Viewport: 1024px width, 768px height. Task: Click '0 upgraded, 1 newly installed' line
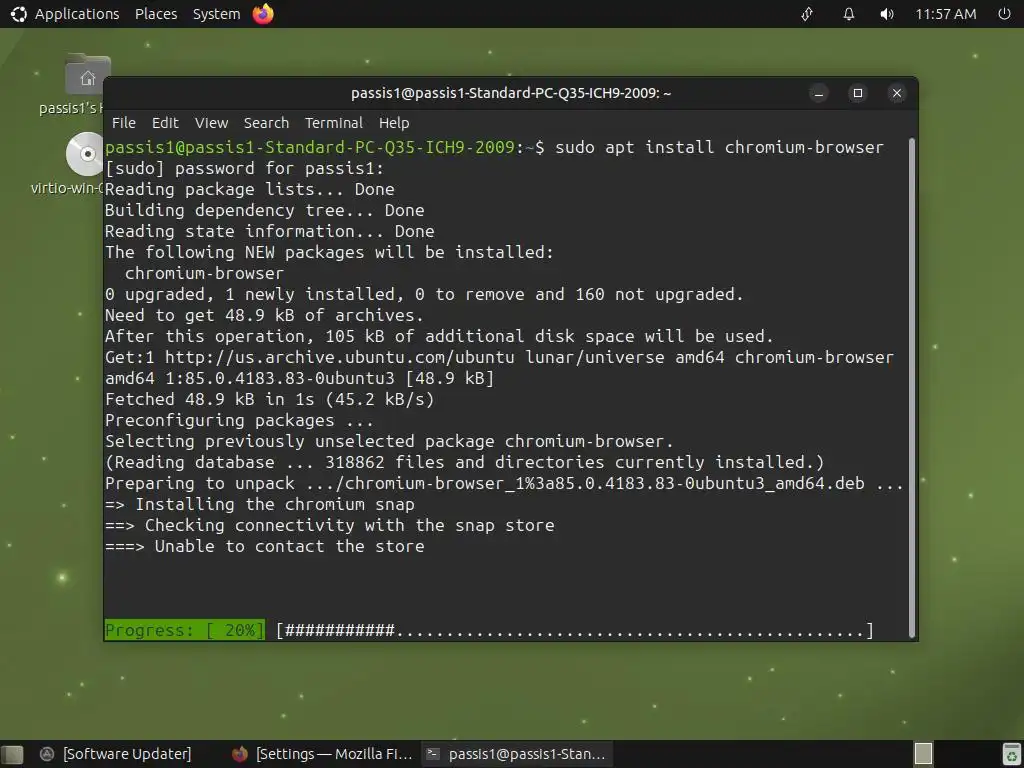coord(424,295)
